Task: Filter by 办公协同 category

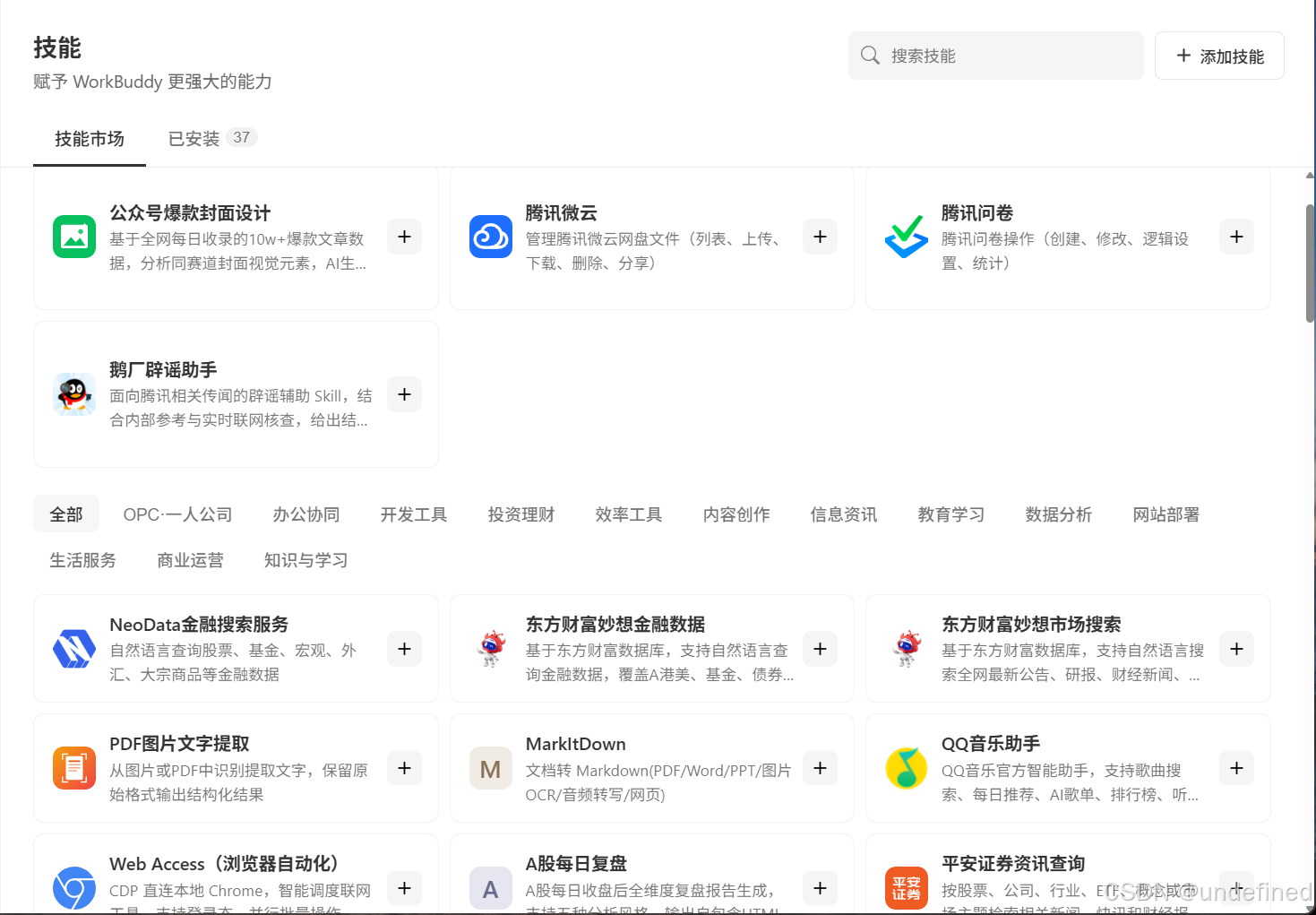Action: click(306, 514)
